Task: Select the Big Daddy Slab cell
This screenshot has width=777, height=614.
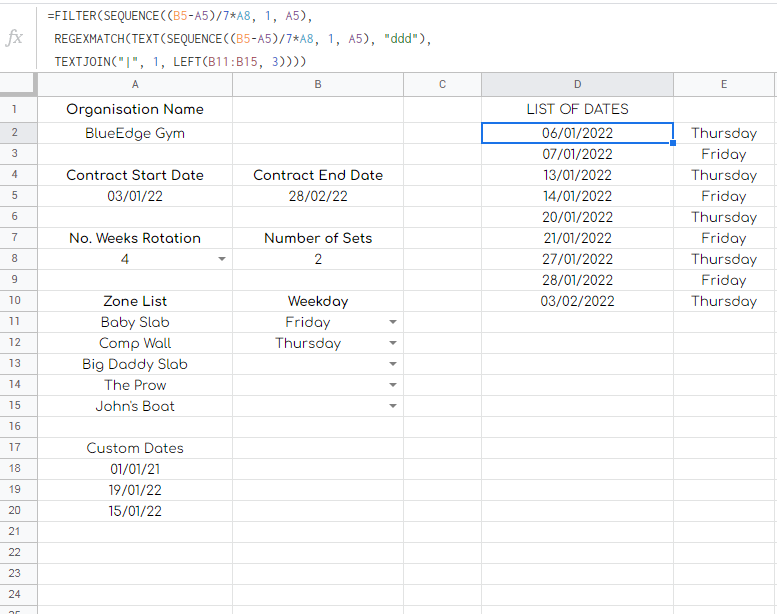Action: [135, 364]
